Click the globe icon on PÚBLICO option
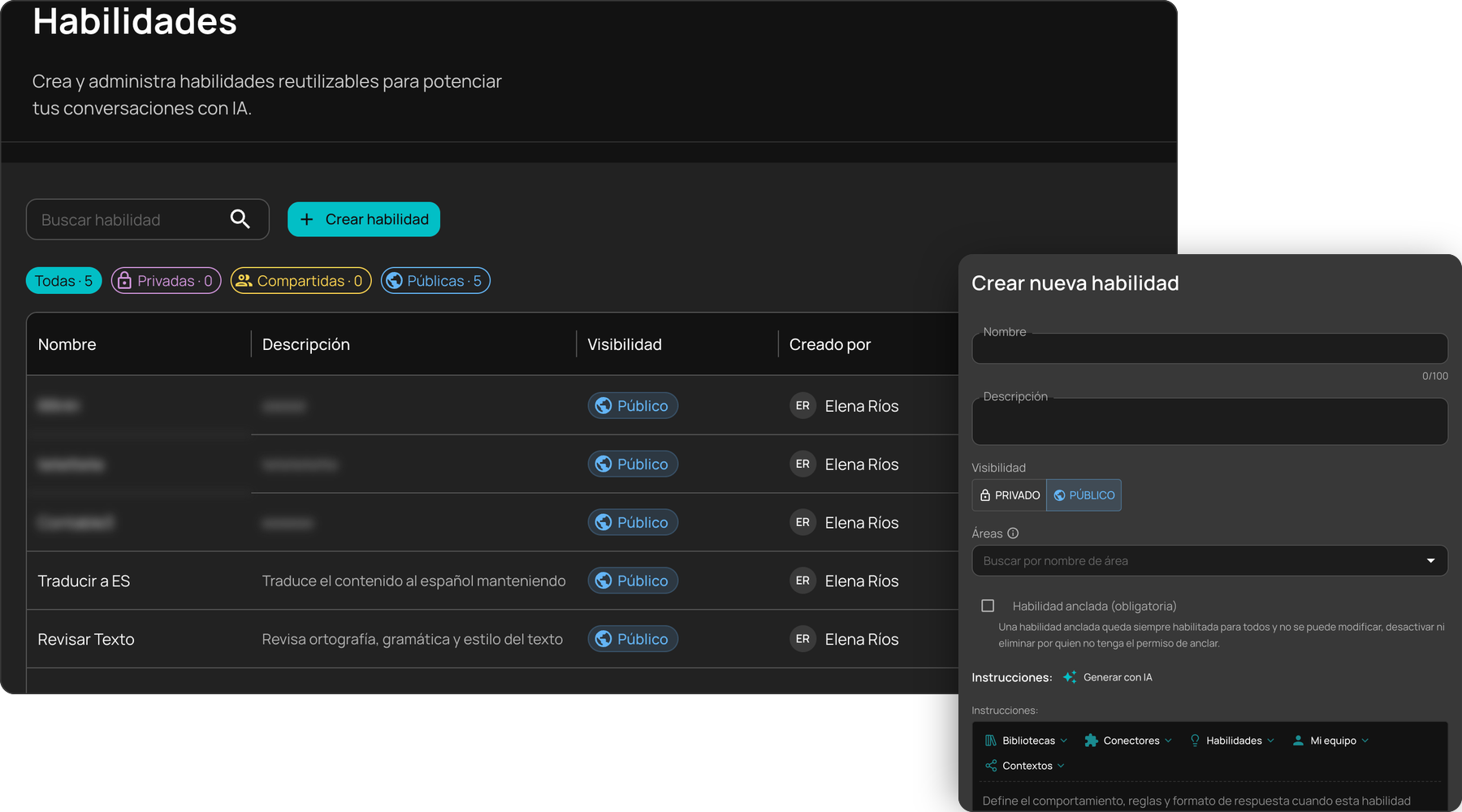The height and width of the screenshot is (812, 1462). (x=1059, y=495)
